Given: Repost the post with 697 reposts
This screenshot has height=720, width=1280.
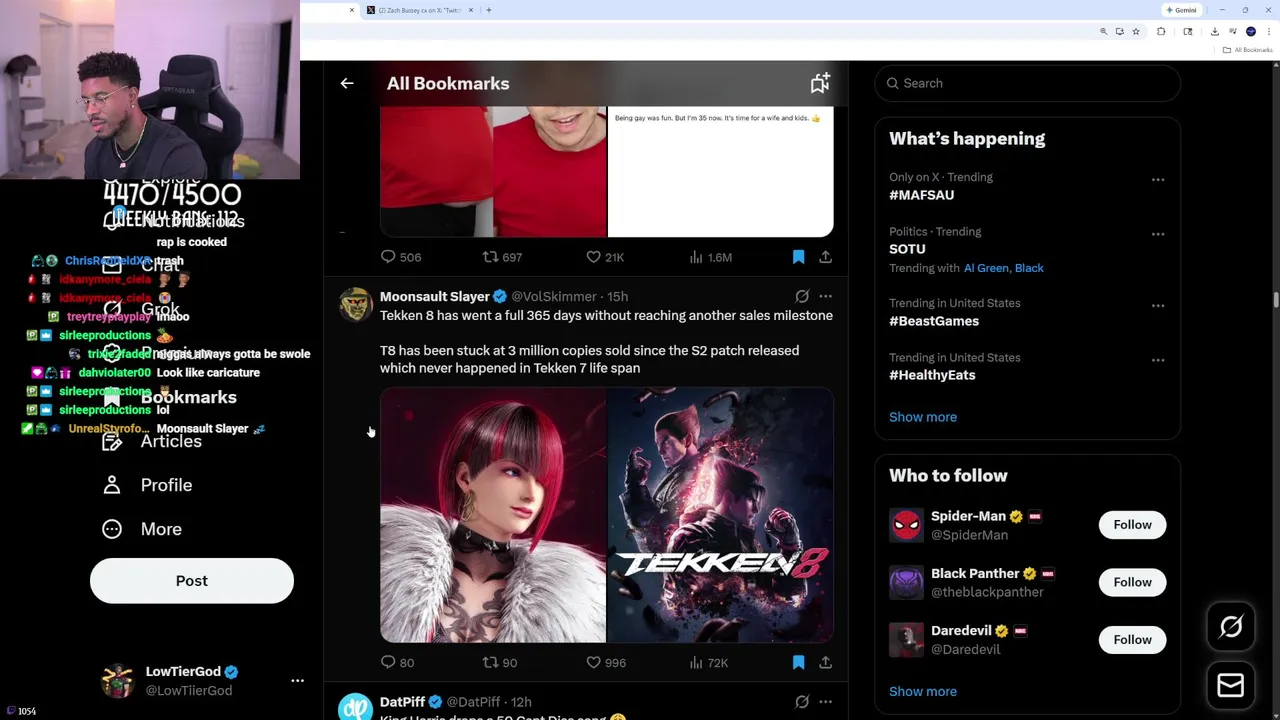Looking at the screenshot, I should (x=502, y=257).
